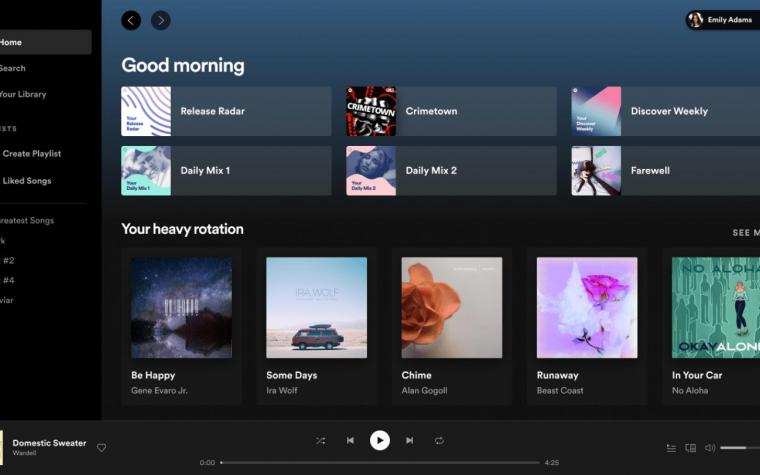Click the Your heavy rotation heading
Viewport: 760px width, 475px height.
pyautogui.click(x=182, y=229)
